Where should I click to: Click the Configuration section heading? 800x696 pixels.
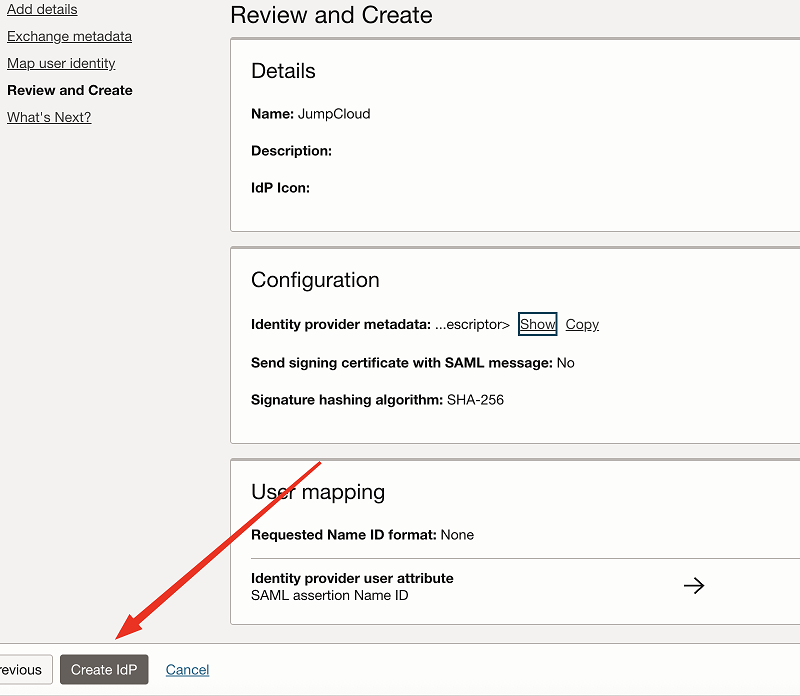315,280
